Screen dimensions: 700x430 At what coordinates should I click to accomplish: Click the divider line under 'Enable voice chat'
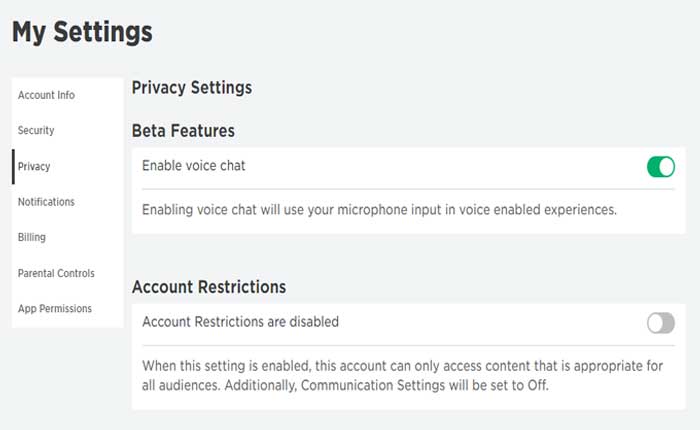[x=400, y=188]
